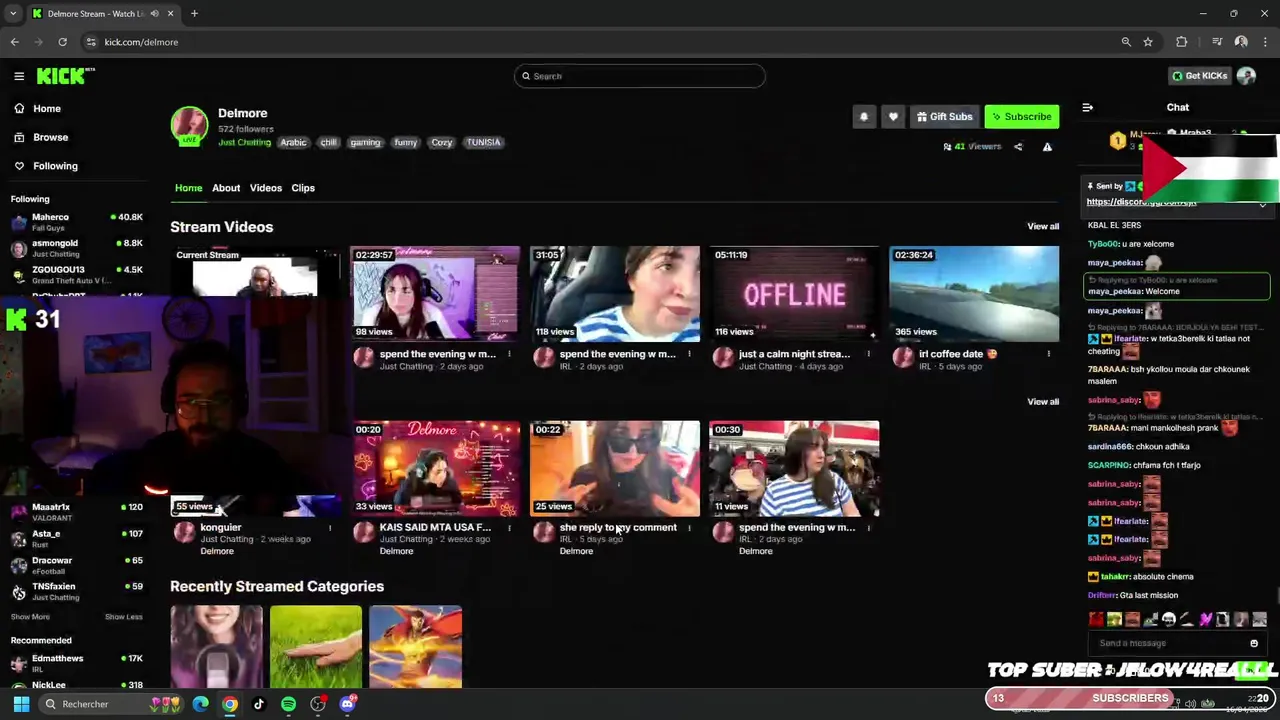Open options for 'irl coffee date' video
Image resolution: width=1280 pixels, height=720 pixels.
tap(1048, 354)
